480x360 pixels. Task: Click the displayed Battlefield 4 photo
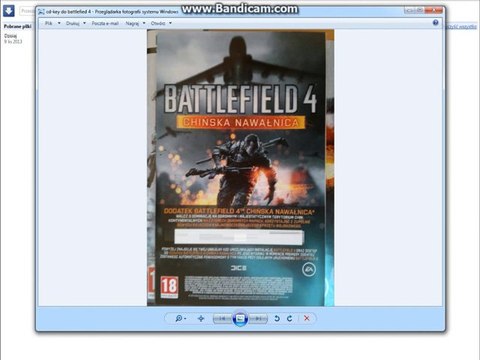point(240,168)
